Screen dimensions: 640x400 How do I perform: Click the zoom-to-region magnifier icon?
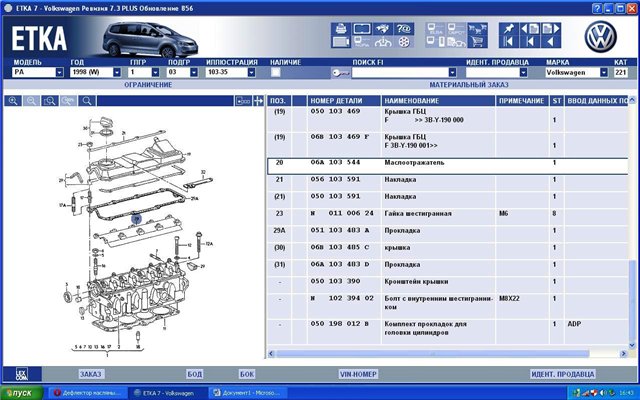(x=50, y=101)
